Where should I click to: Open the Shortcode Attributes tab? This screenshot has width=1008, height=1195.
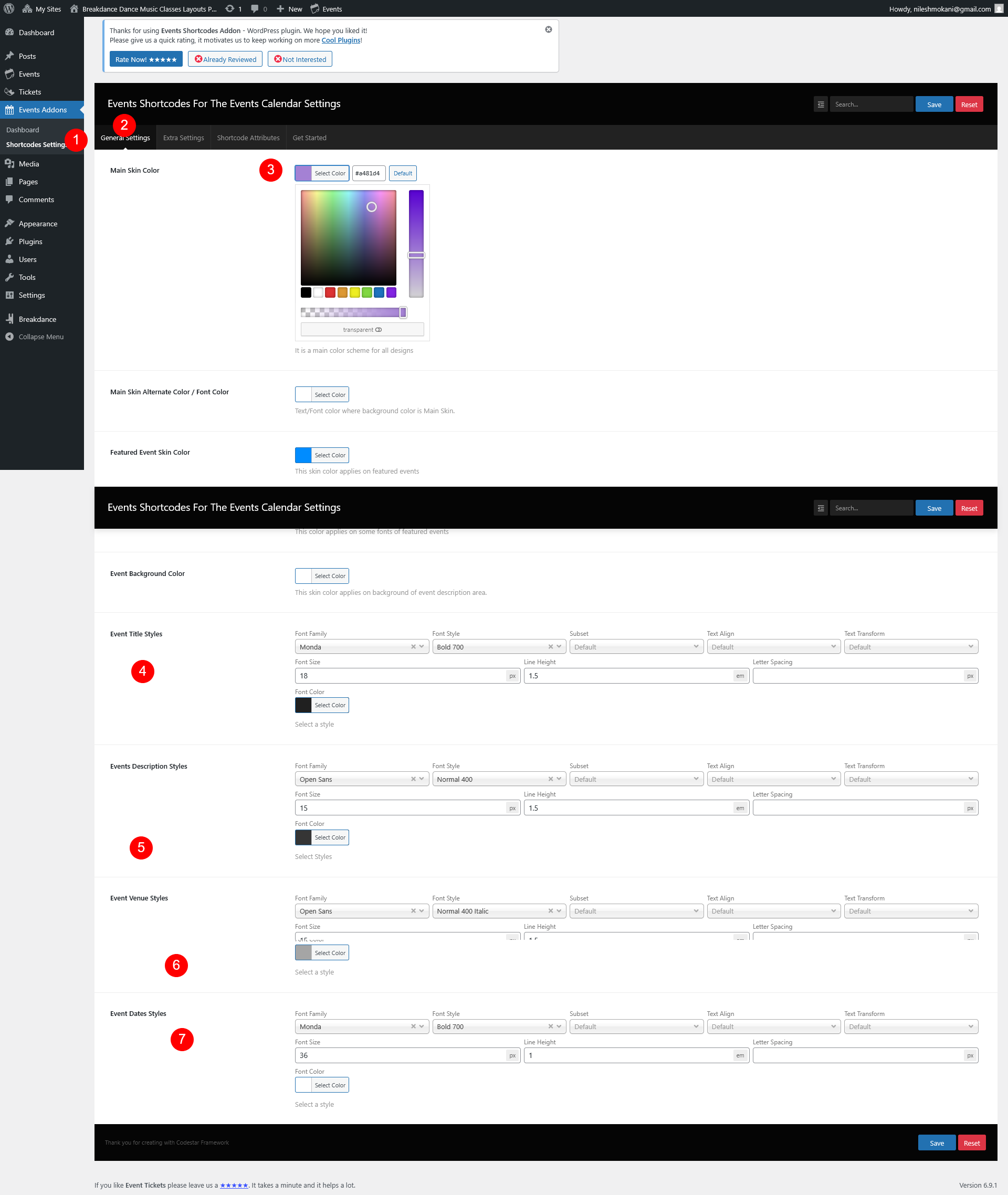point(248,138)
